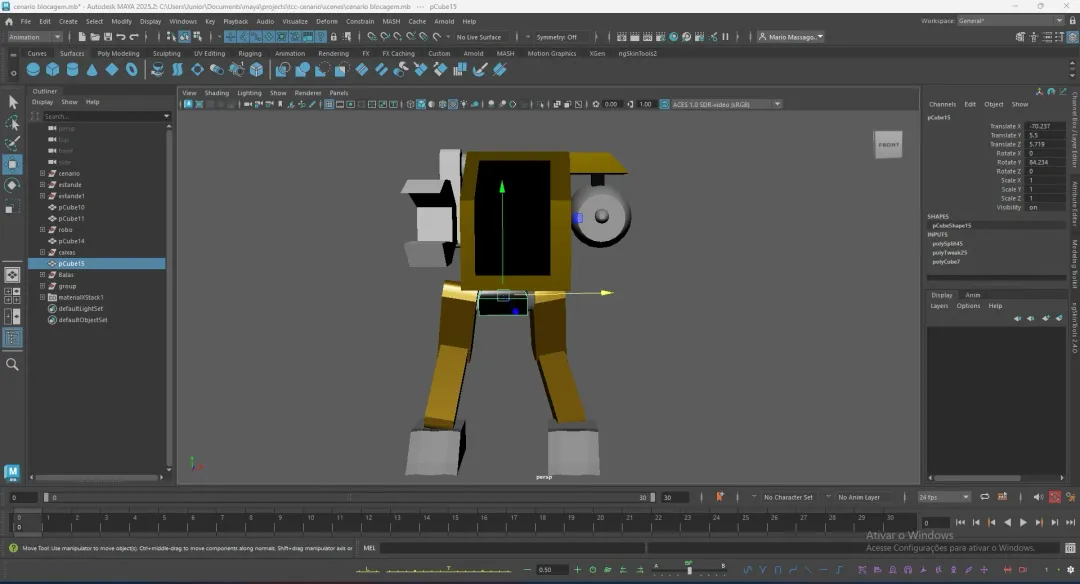Viewport: 1080px width, 584px height.
Task: Select pCube14 in Outliner
Action: click(x=72, y=241)
